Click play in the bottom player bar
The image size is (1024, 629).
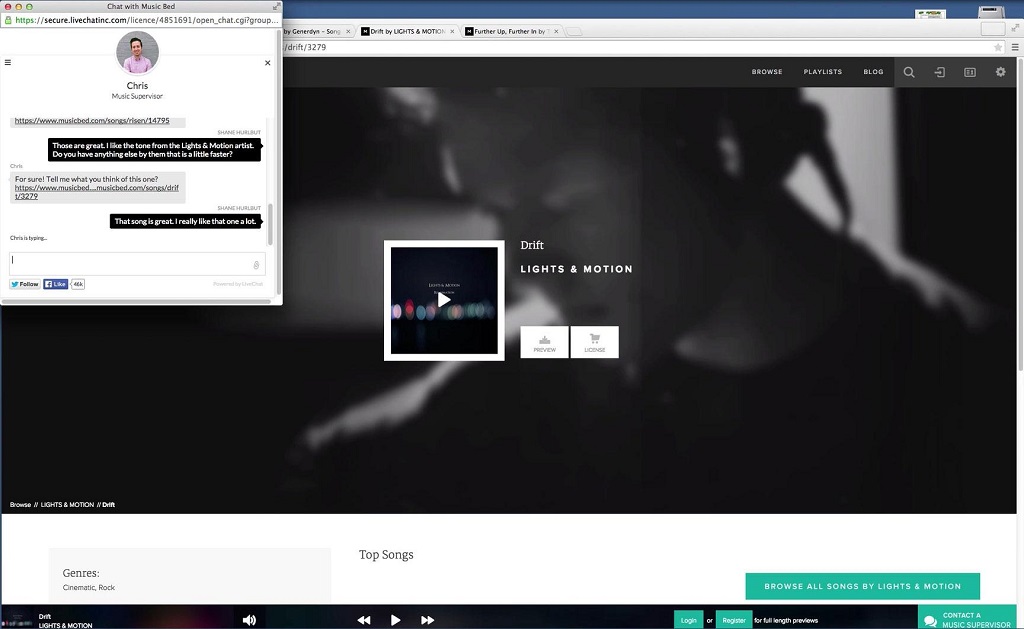395,620
